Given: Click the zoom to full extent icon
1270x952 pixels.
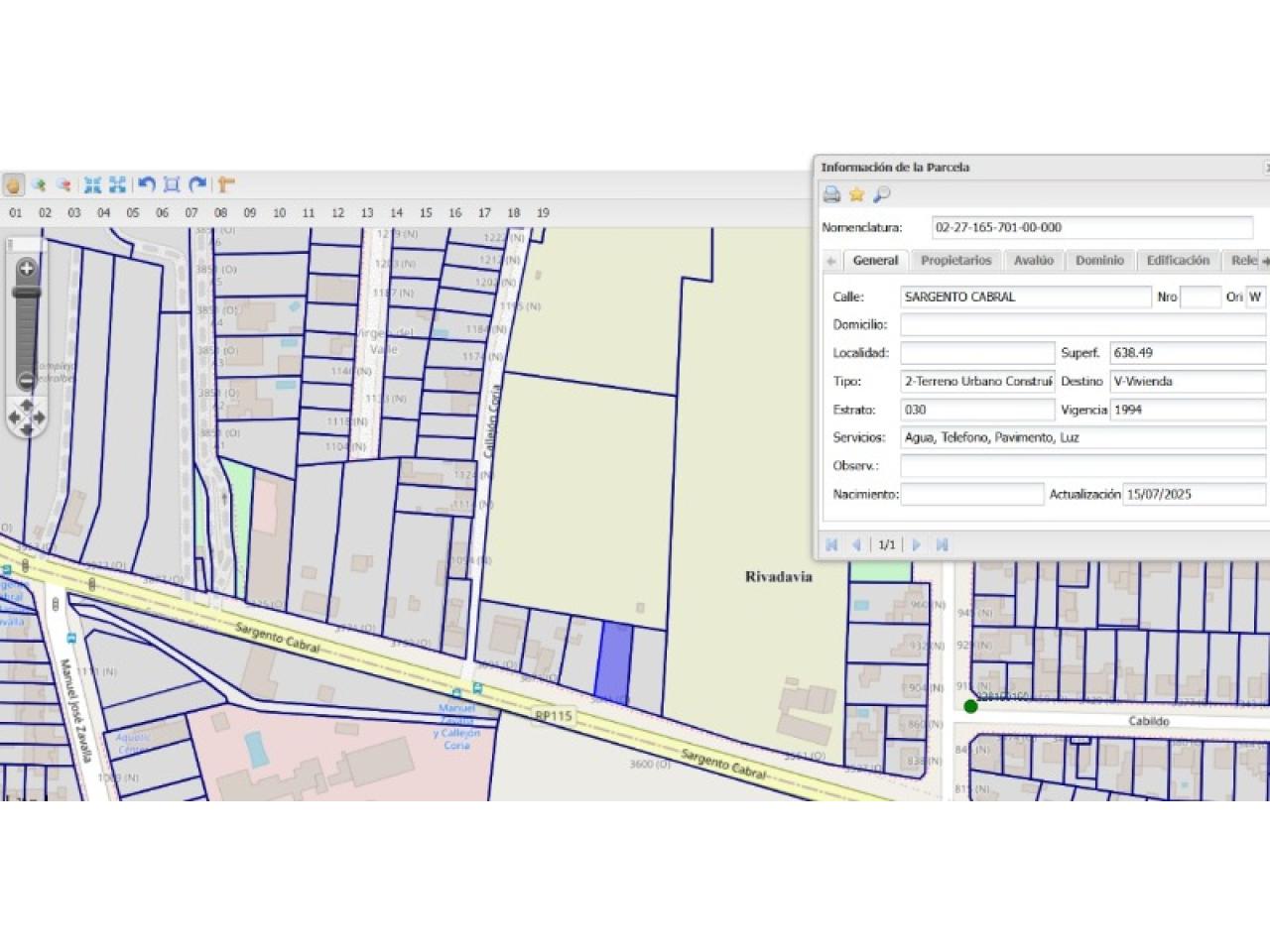Looking at the screenshot, I should (92, 184).
